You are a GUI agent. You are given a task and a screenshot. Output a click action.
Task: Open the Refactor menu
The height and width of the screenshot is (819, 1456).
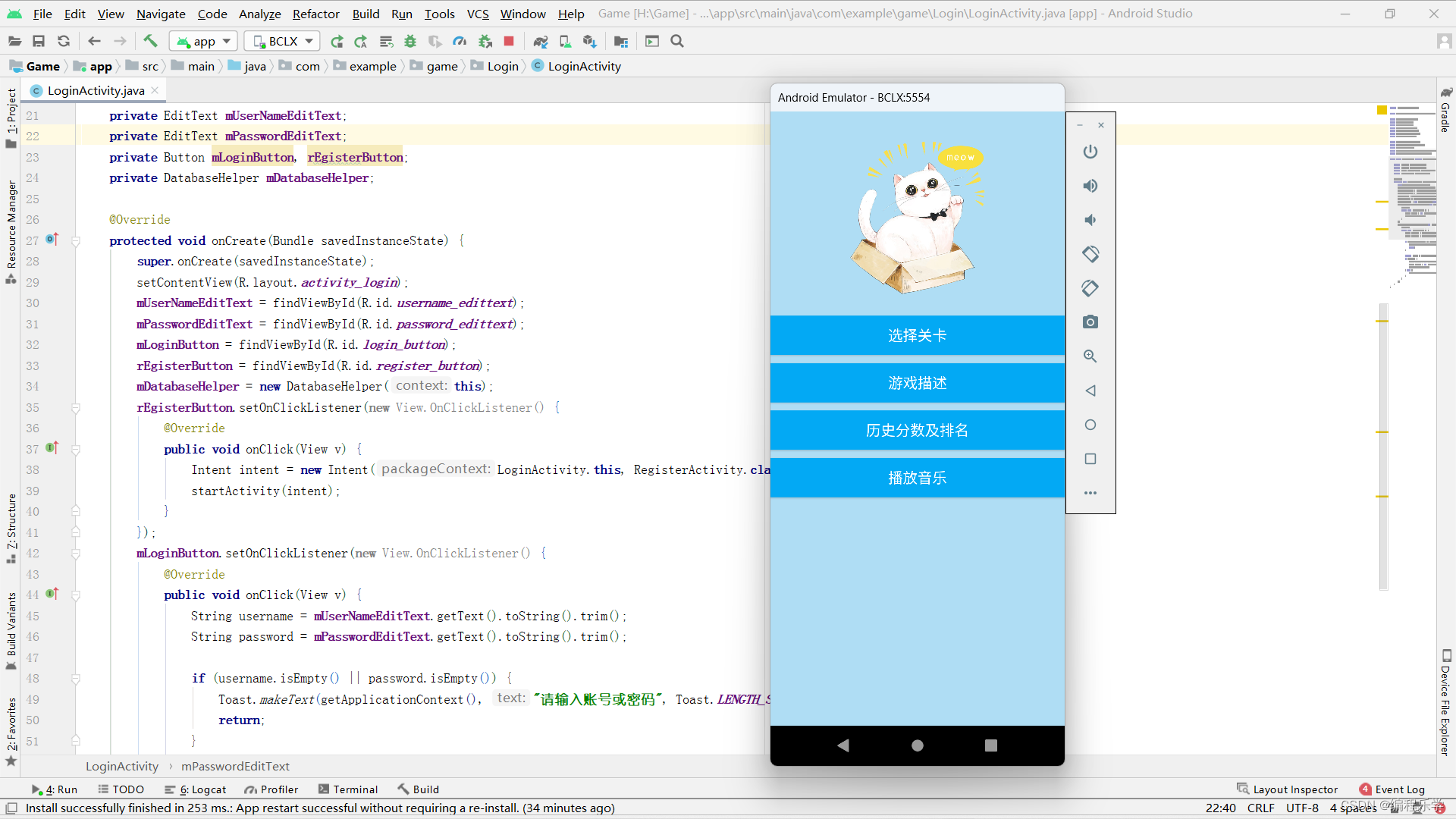315,14
